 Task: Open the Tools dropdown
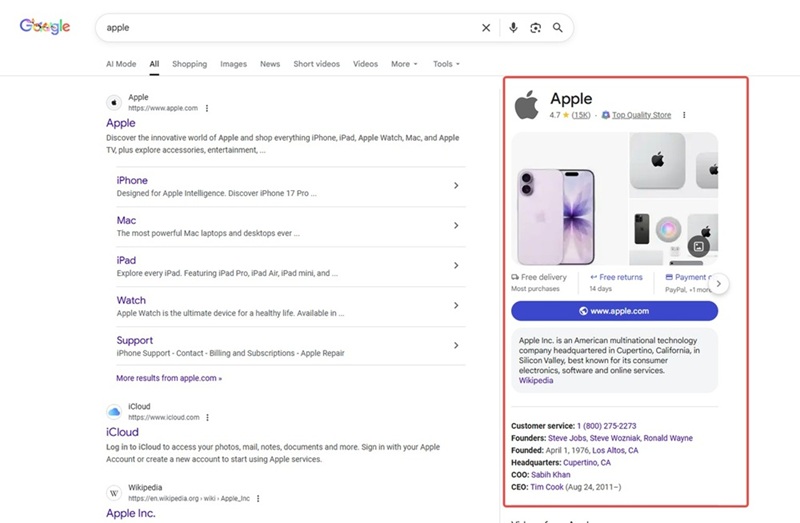[446, 64]
